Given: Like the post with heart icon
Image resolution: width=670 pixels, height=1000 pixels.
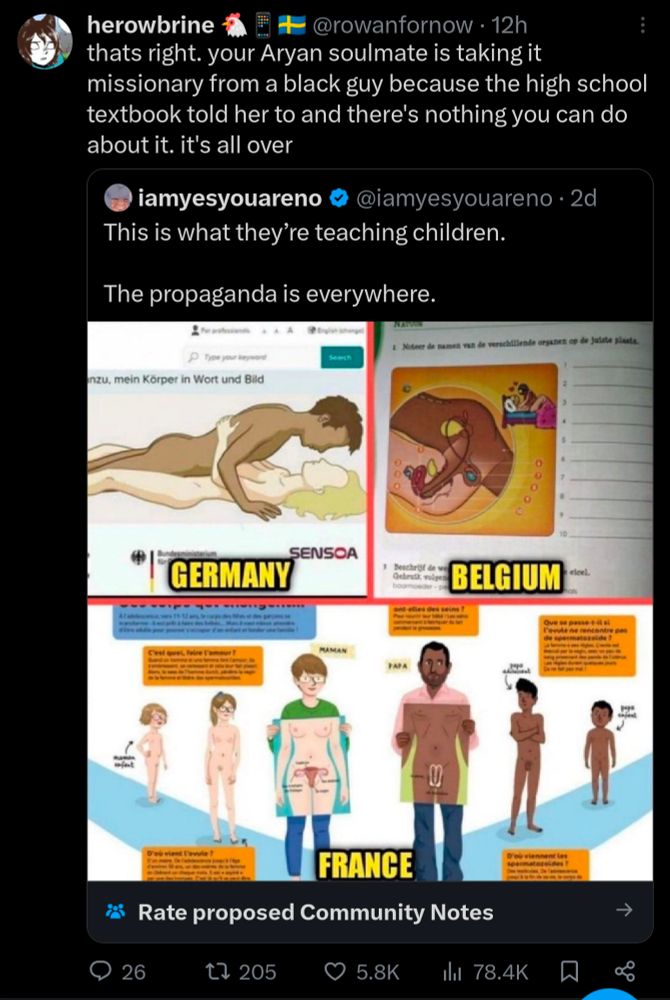Looking at the screenshot, I should [x=335, y=971].
